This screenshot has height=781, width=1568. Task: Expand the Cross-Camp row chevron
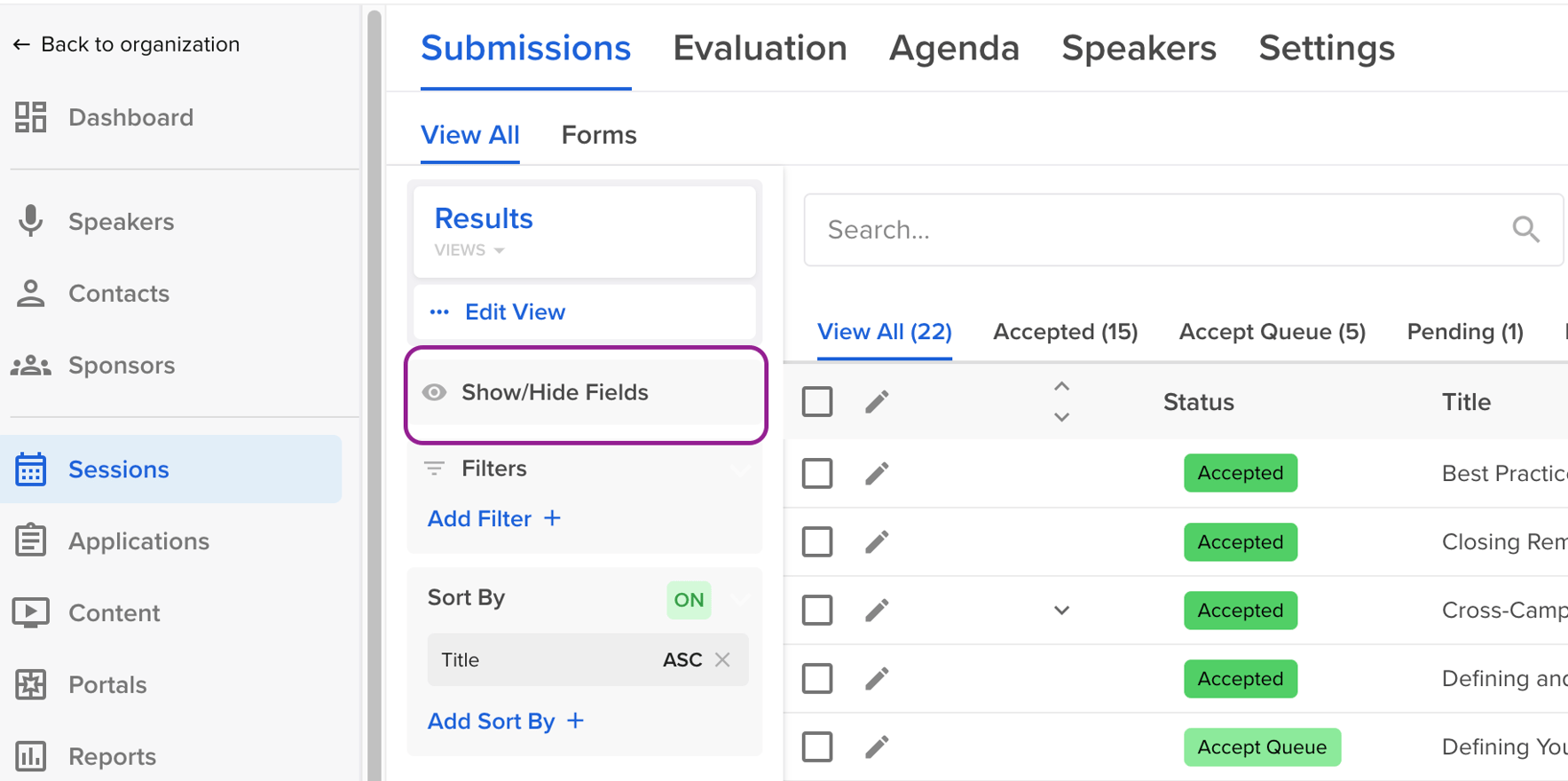coord(1061,611)
